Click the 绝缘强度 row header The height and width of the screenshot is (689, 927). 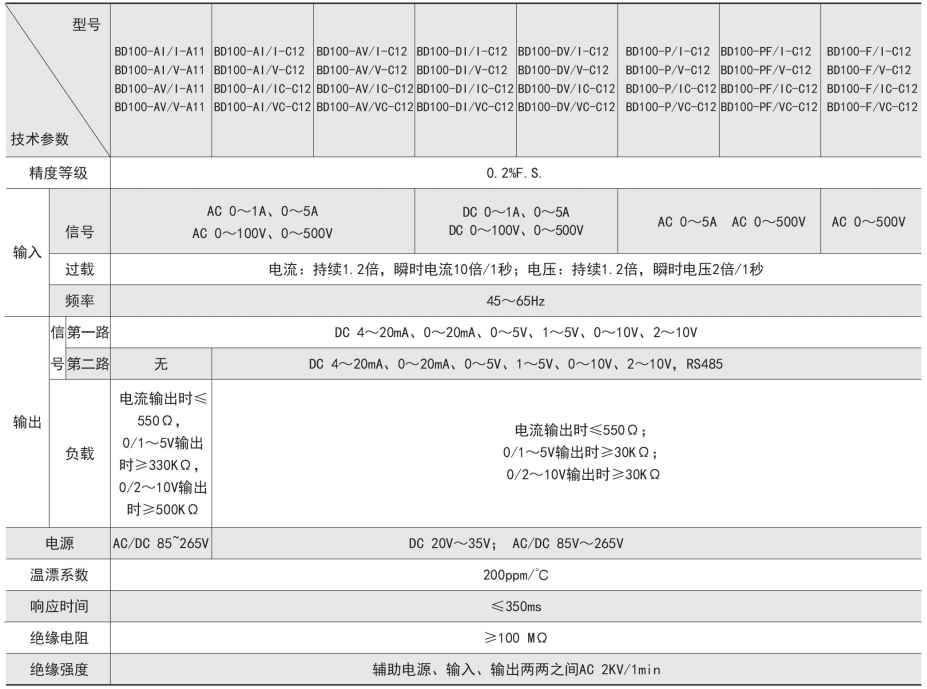point(59,669)
